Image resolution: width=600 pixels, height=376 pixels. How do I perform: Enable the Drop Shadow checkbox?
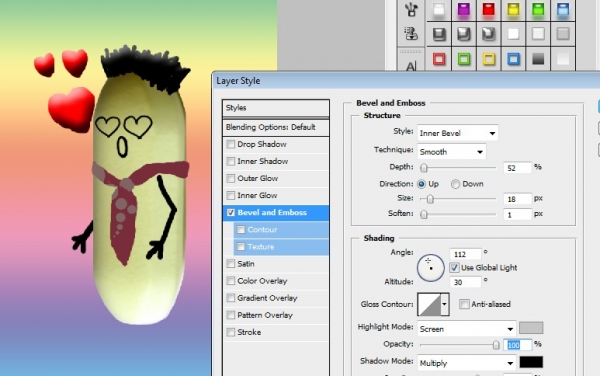tap(231, 144)
